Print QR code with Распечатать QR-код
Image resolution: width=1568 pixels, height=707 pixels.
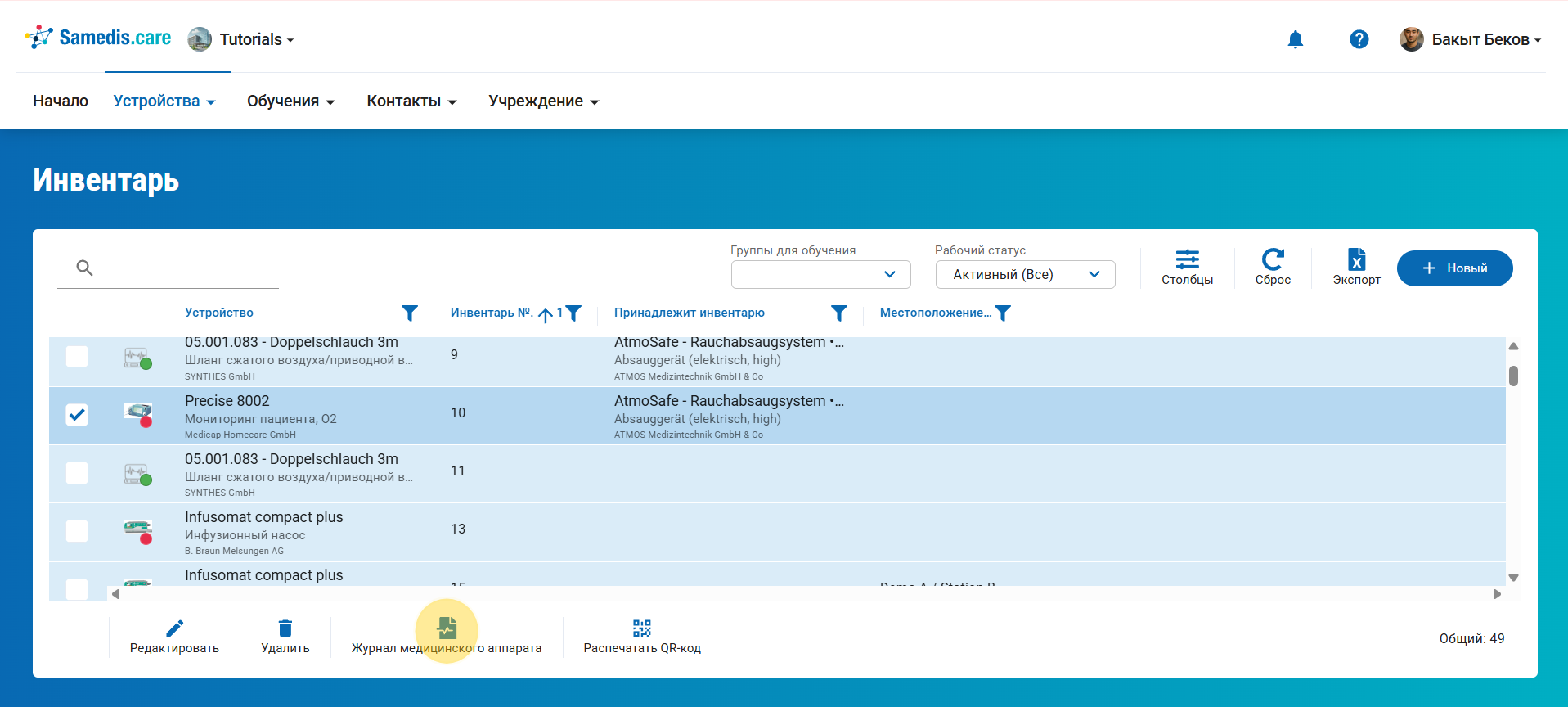click(642, 636)
